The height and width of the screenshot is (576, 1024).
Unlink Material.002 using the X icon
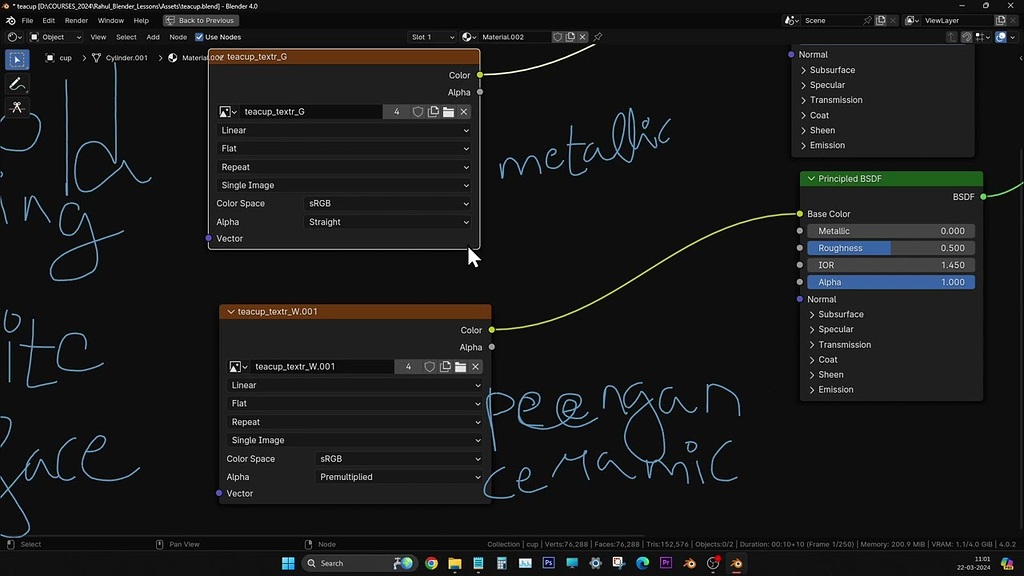(x=583, y=37)
